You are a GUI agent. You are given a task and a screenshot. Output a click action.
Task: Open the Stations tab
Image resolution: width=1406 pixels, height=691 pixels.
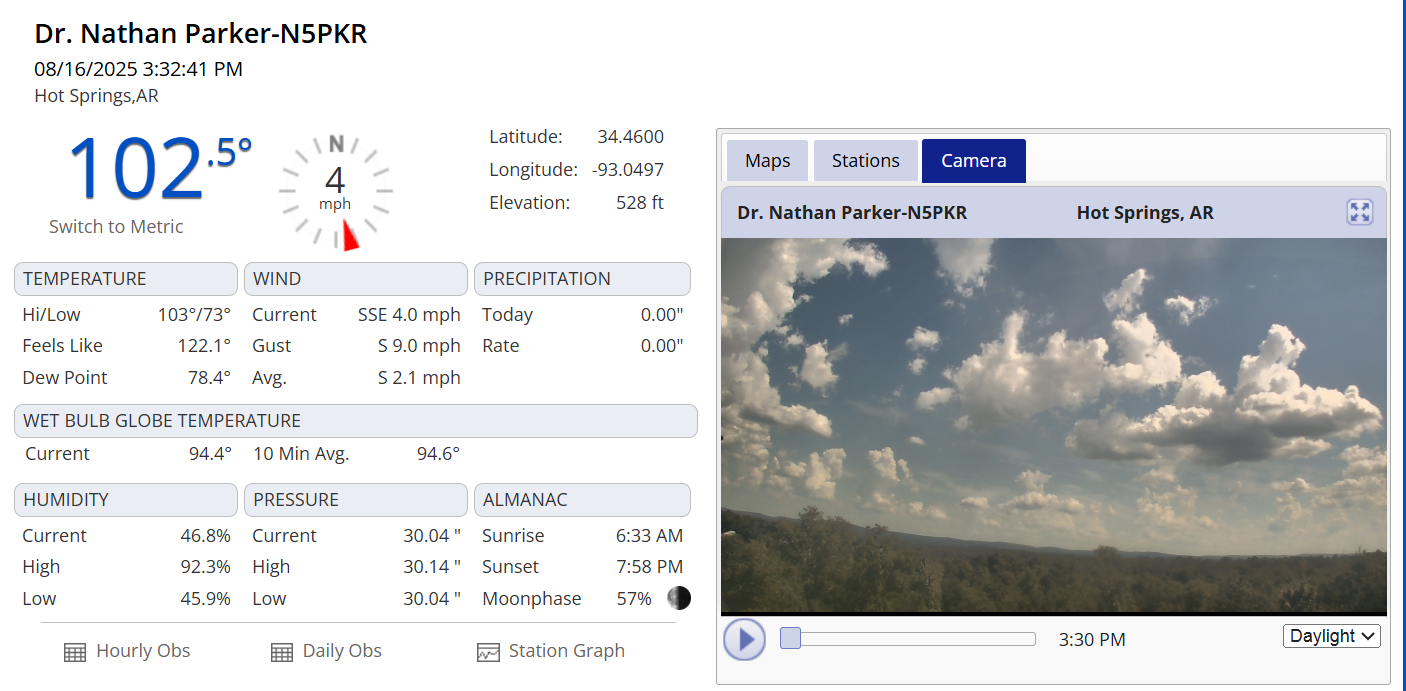coord(865,161)
